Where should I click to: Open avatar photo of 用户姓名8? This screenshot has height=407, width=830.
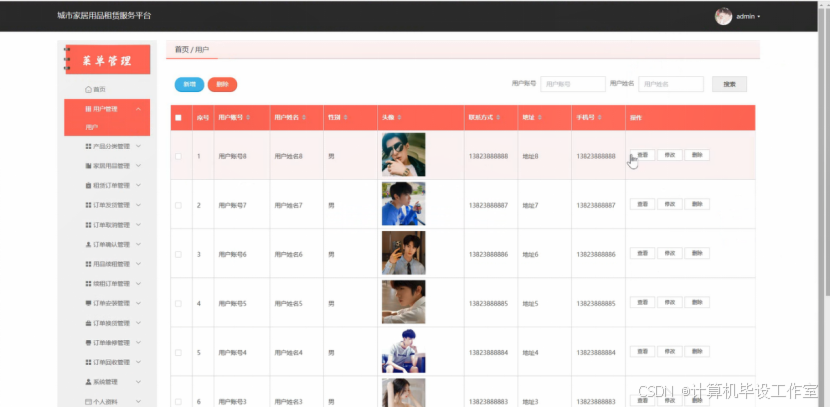tap(403, 155)
